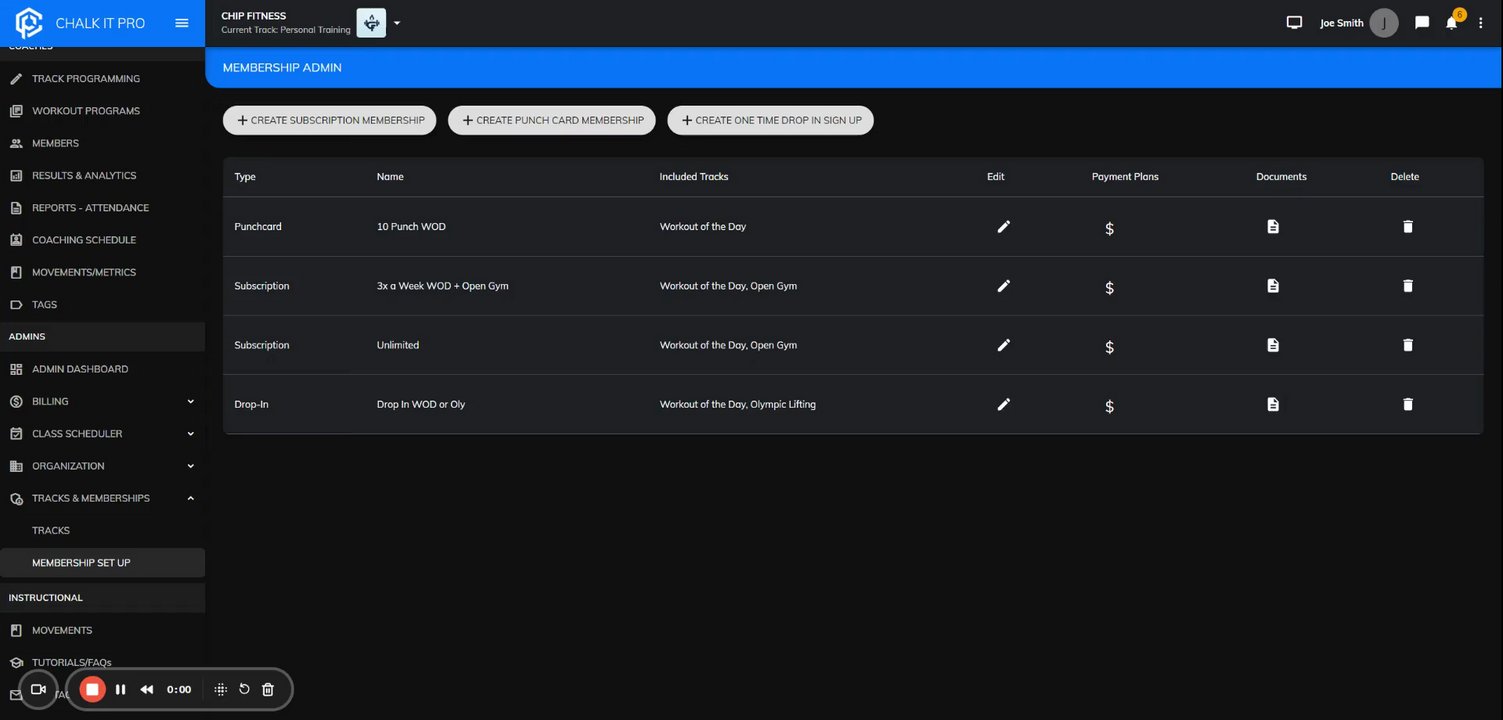Click the Chalk It Pro logo

point(29,23)
